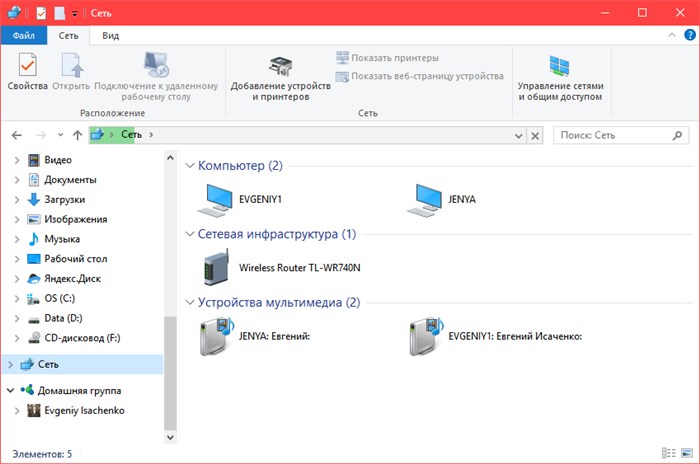The image size is (700, 464).
Task: Select Документы in the navigation pane
Action: [70, 180]
